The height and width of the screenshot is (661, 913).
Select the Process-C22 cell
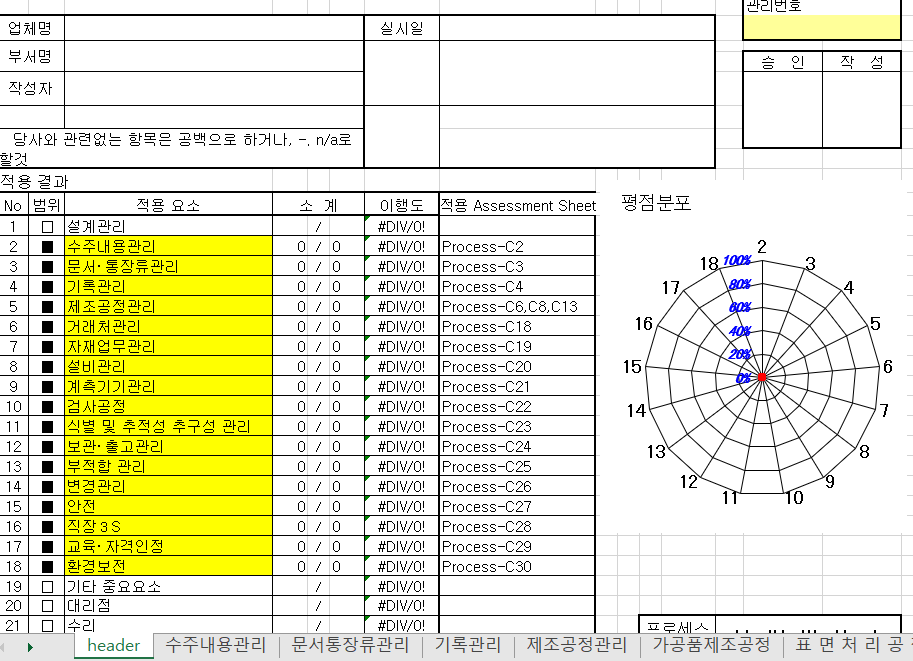tap(517, 407)
